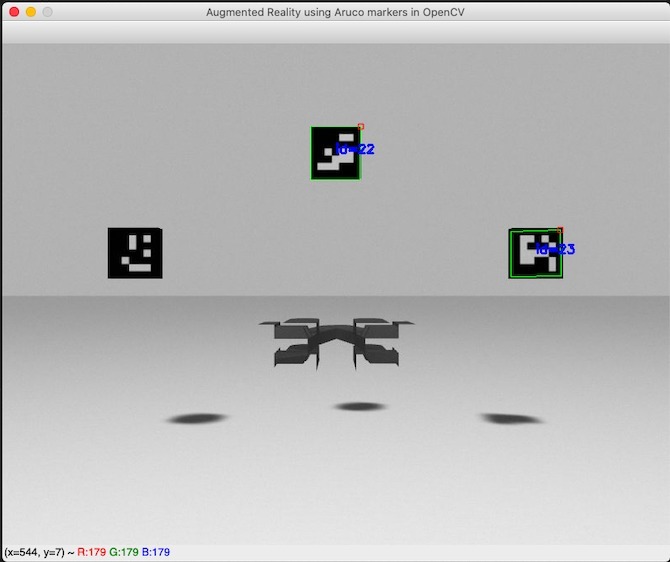
Task: Click the red corner square on marker 22
Action: tap(361, 127)
